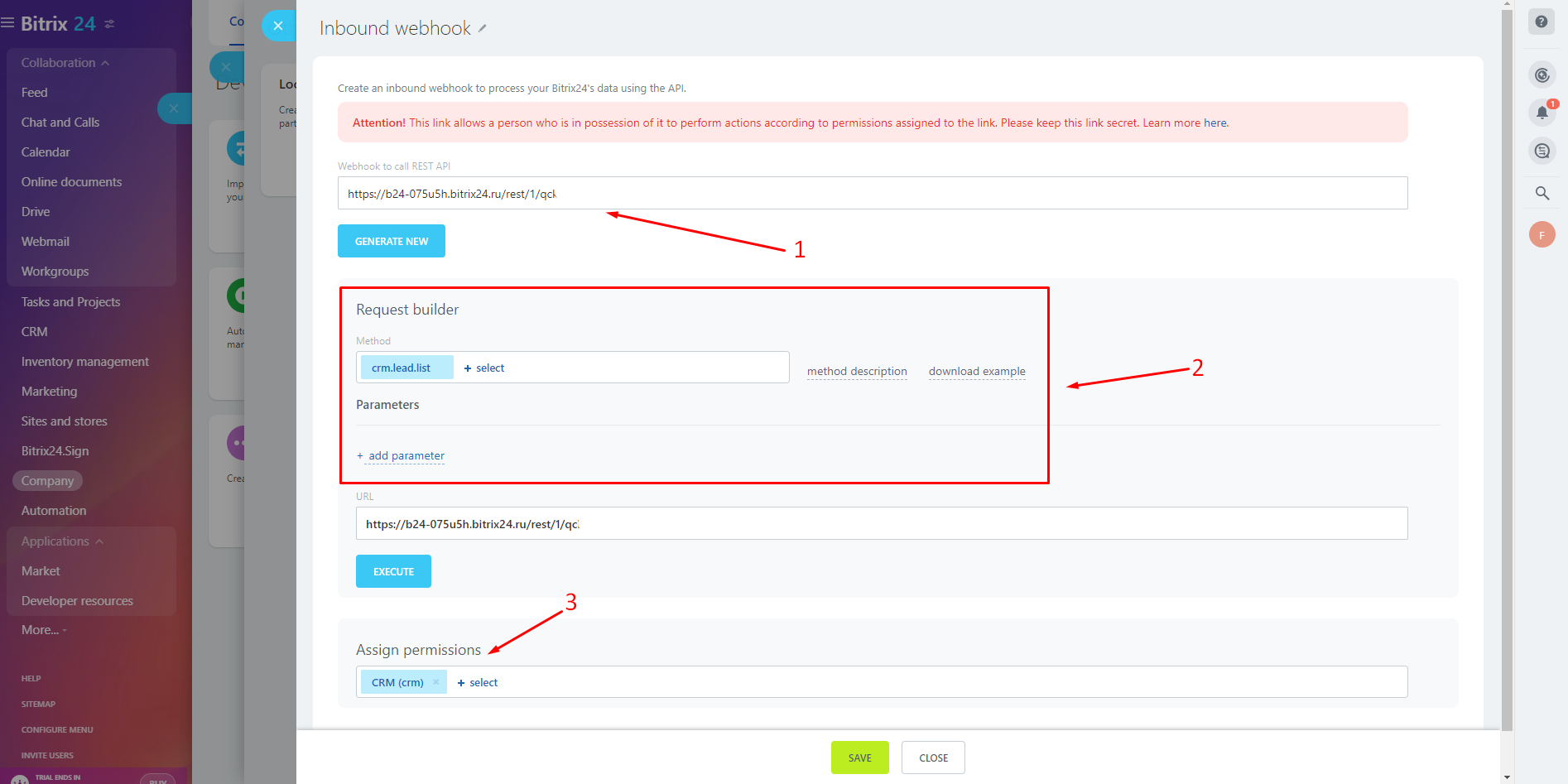The width and height of the screenshot is (1568, 784).
Task: Click the pencil icon to rename Inbound webhook
Action: pyautogui.click(x=481, y=27)
